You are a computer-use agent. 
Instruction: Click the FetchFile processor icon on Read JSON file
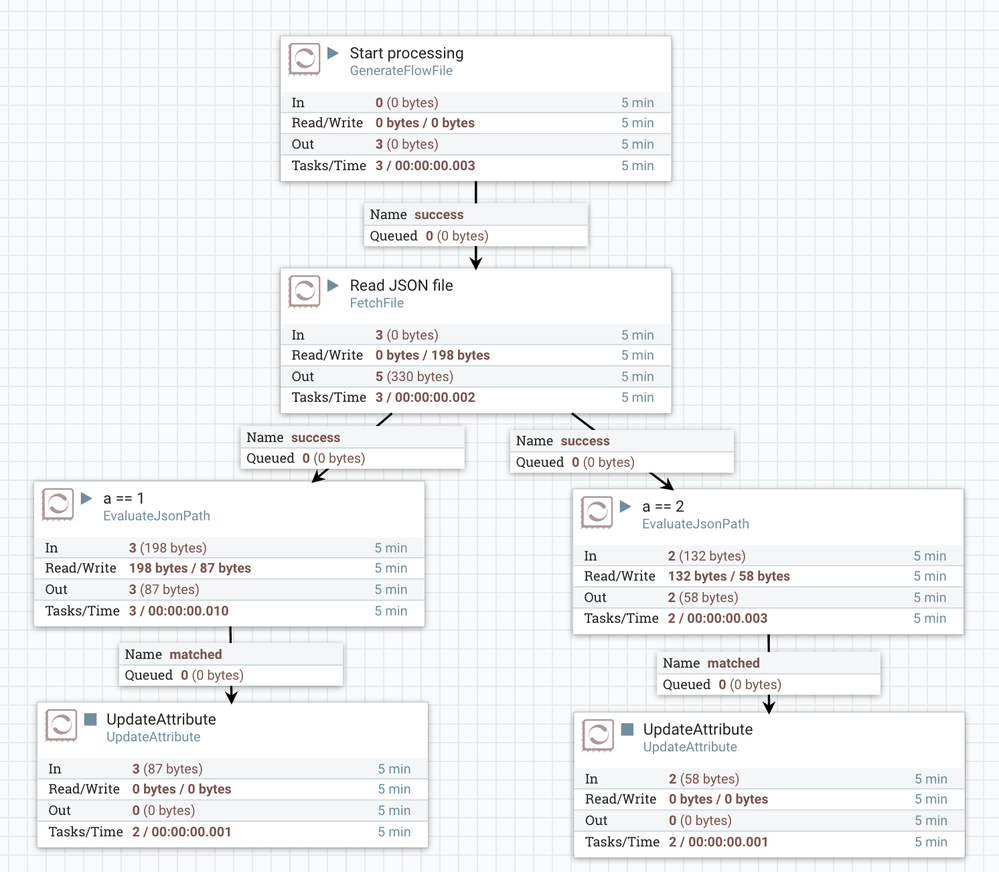click(306, 291)
